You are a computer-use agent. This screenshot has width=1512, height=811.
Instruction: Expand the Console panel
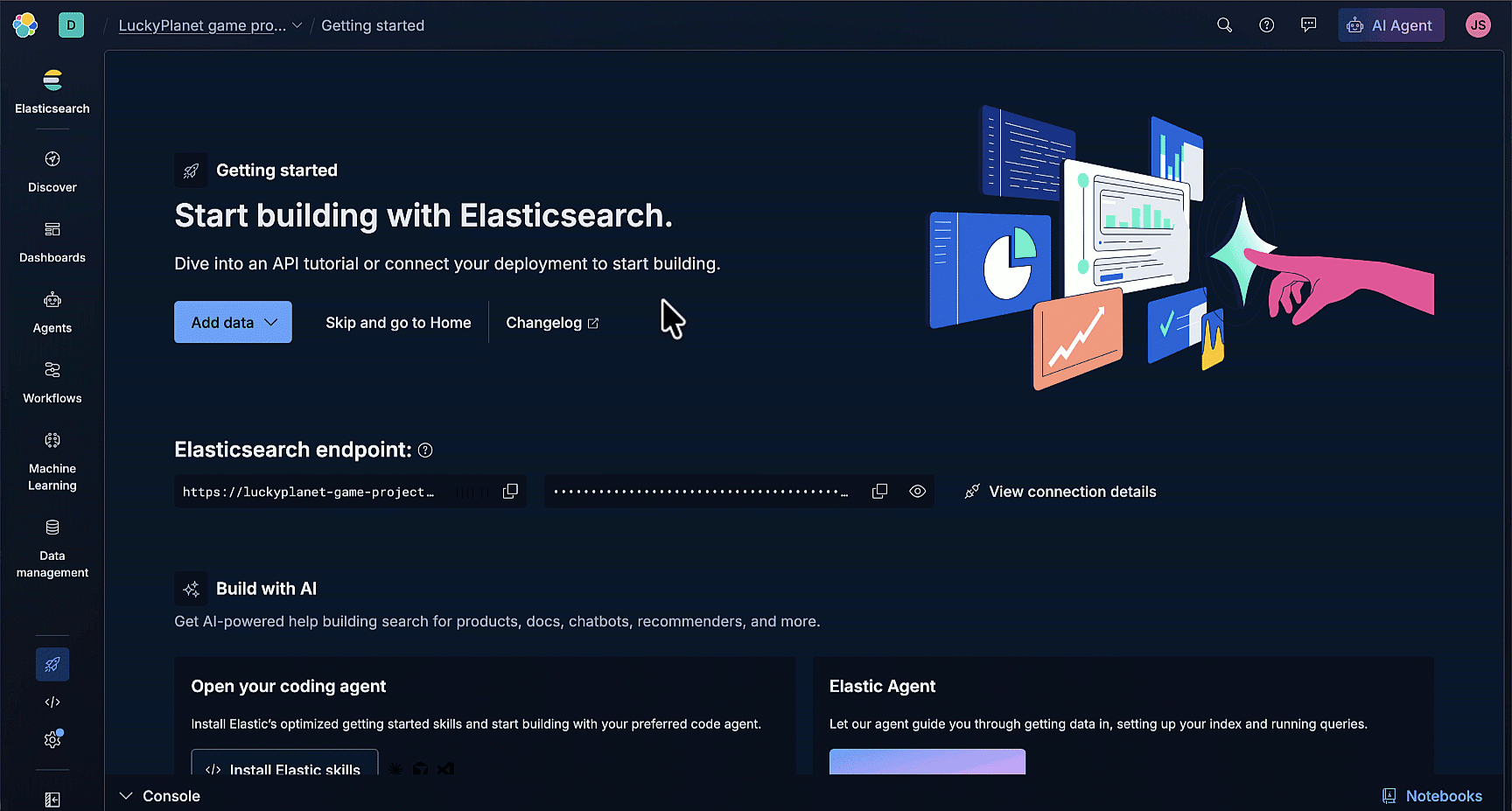[x=160, y=796]
